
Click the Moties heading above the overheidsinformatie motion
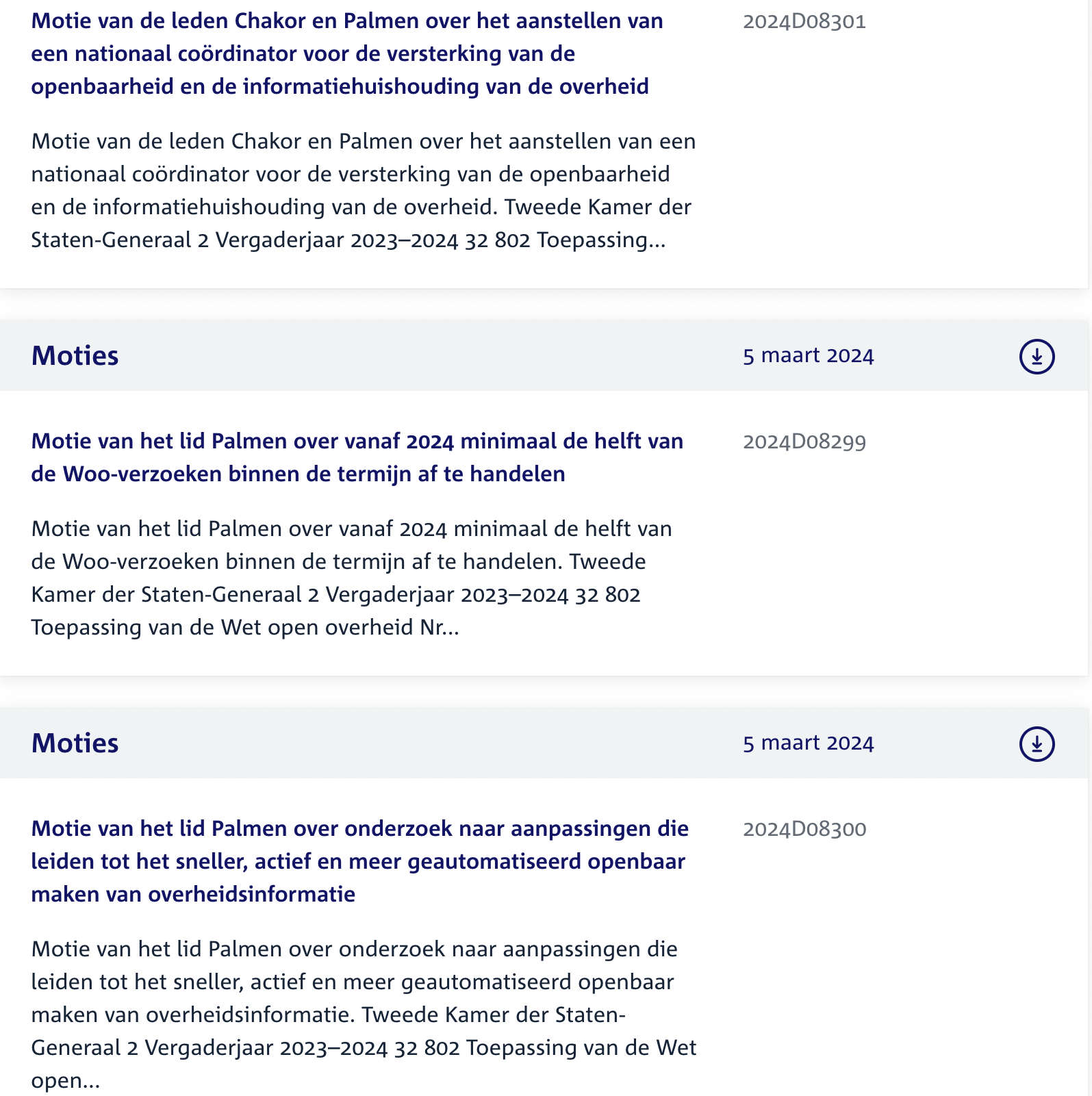[x=75, y=743]
